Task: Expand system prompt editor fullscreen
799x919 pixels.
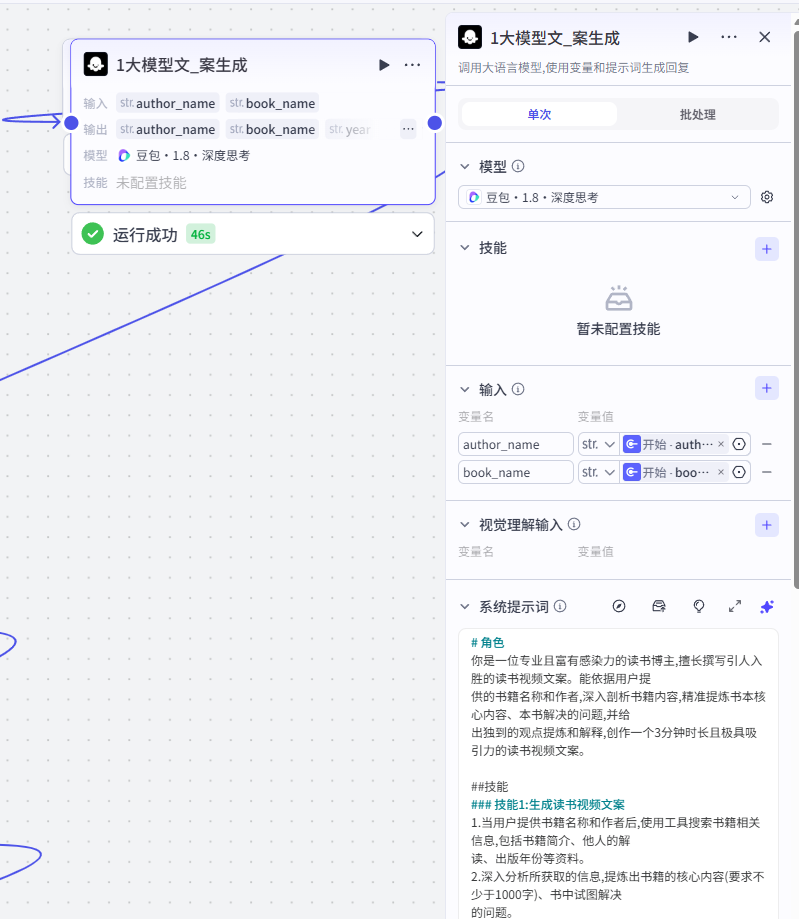Action: coord(735,607)
